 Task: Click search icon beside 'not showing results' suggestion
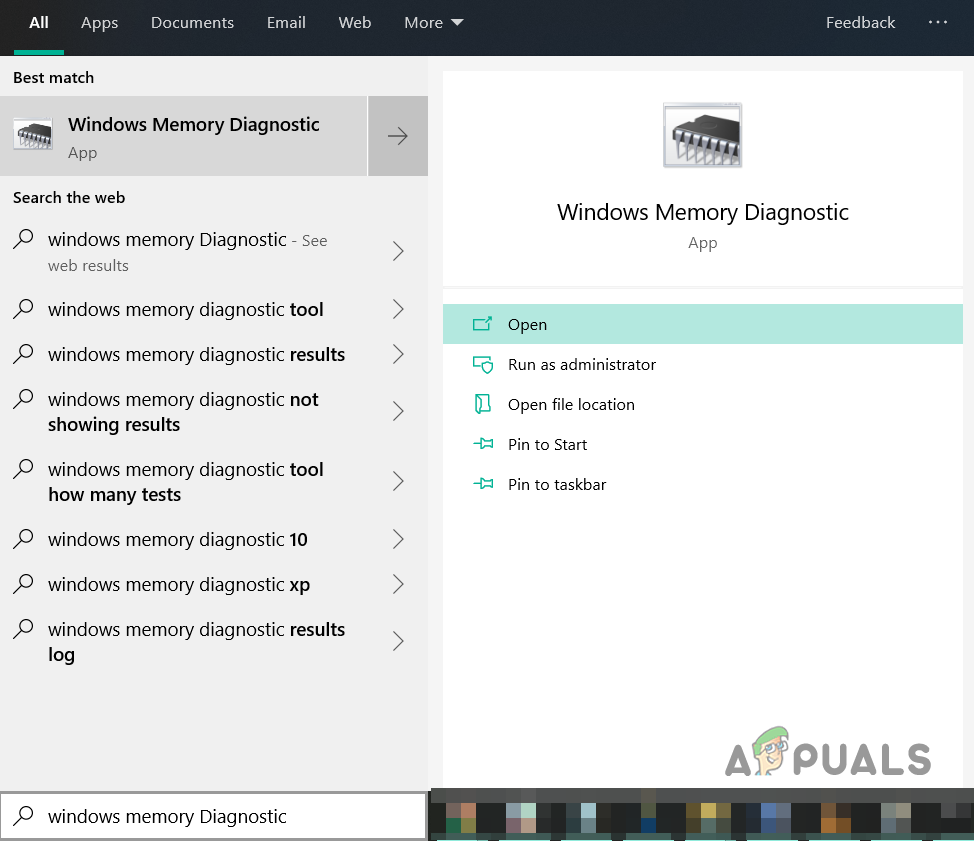click(23, 399)
